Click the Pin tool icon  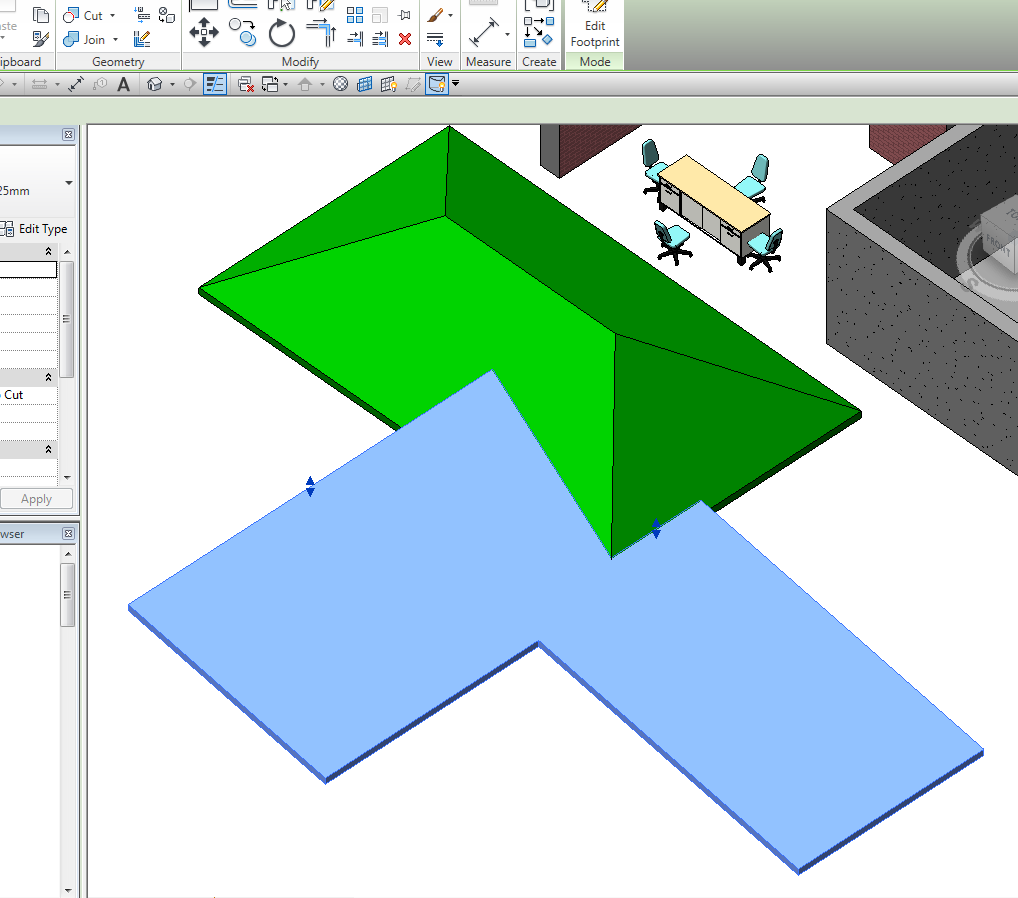(404, 15)
